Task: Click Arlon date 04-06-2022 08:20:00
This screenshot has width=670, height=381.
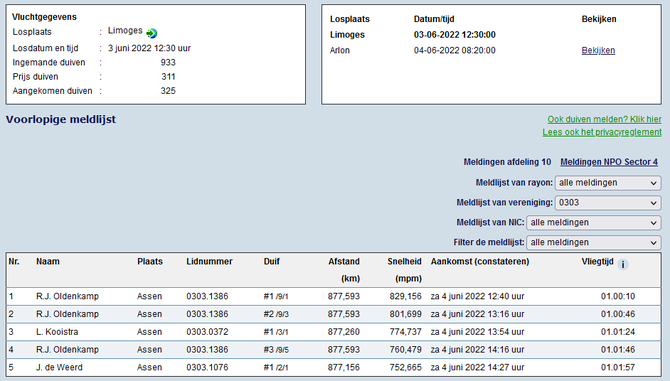Action: click(x=455, y=50)
